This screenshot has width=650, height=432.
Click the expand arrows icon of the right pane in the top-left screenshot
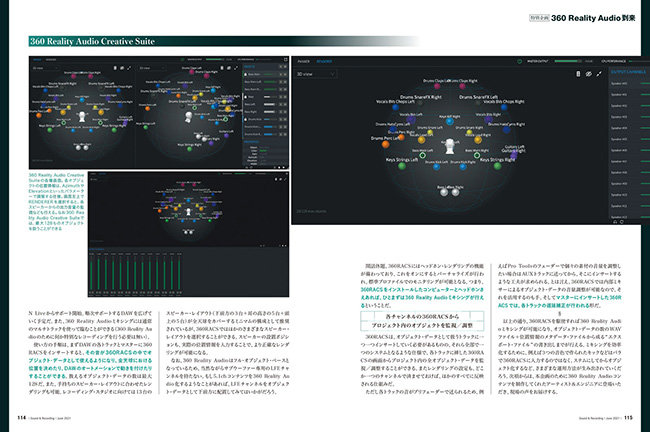tap(236, 68)
